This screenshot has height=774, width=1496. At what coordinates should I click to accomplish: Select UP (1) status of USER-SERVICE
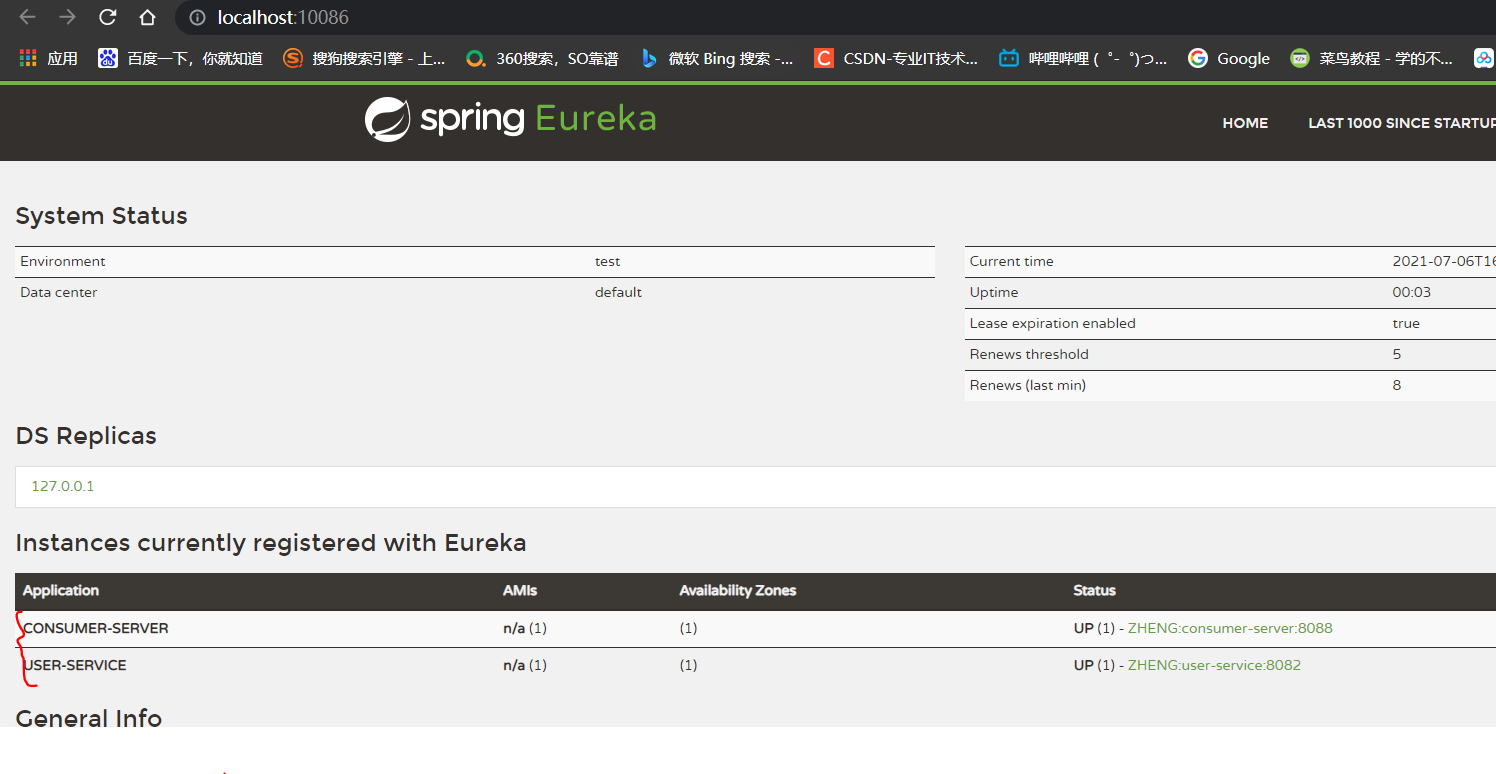pos(1094,665)
